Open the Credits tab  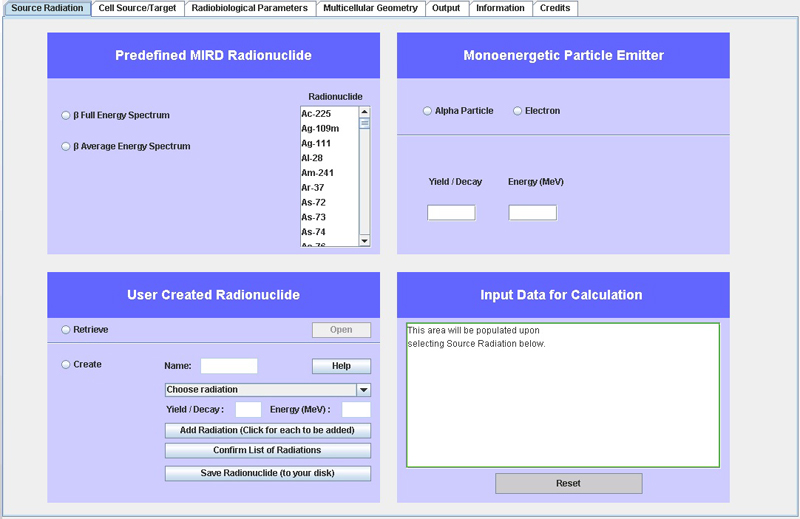pyautogui.click(x=555, y=8)
